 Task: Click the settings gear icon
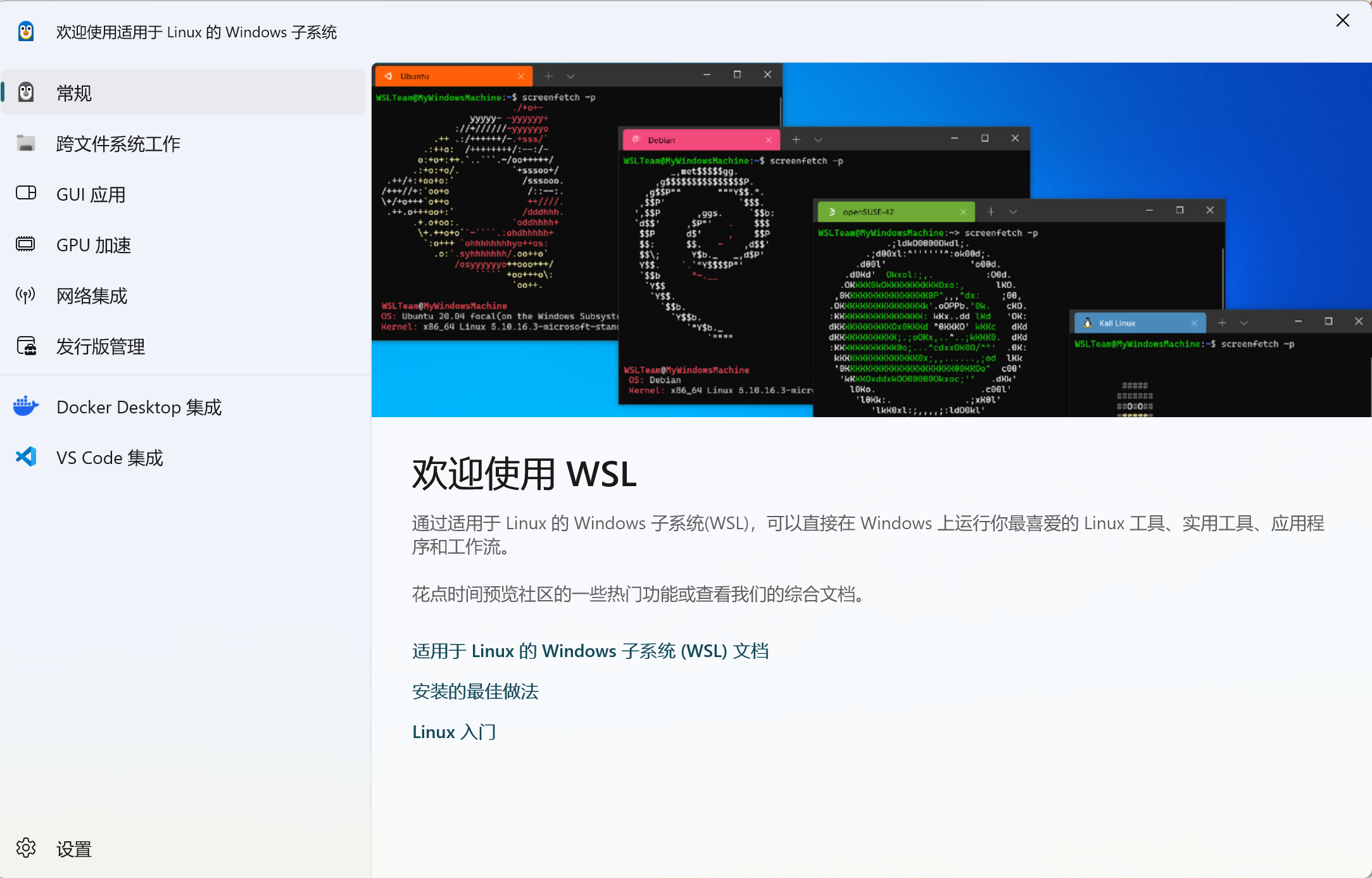[26, 848]
